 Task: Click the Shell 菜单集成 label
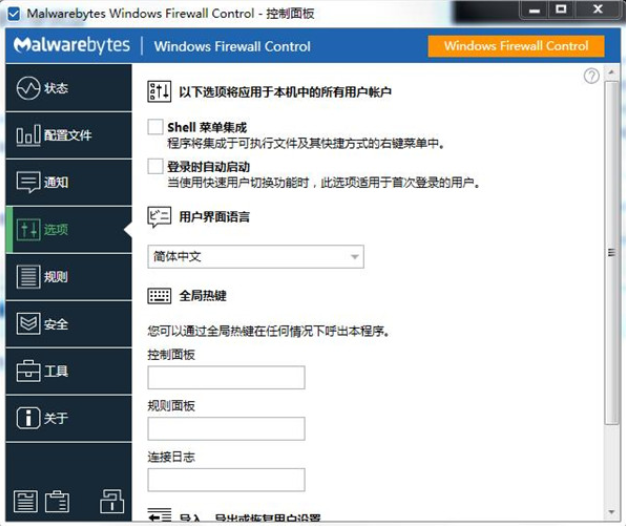tap(207, 127)
